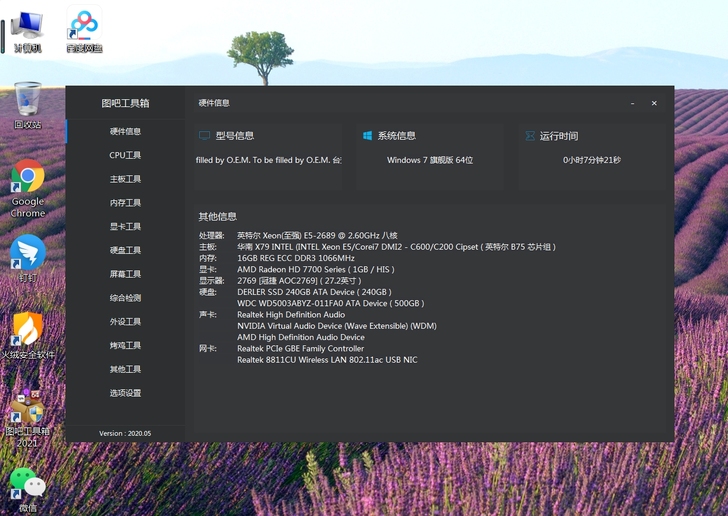Click the Realtek PCIe GBE Family Controller line
This screenshot has width=728, height=516.
300,348
